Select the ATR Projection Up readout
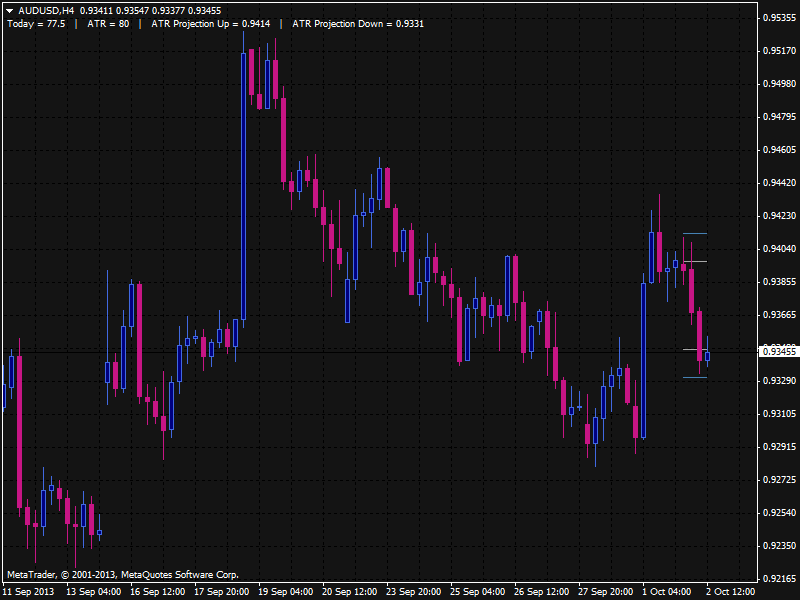Viewport: 800px width, 600px height. tap(210, 23)
